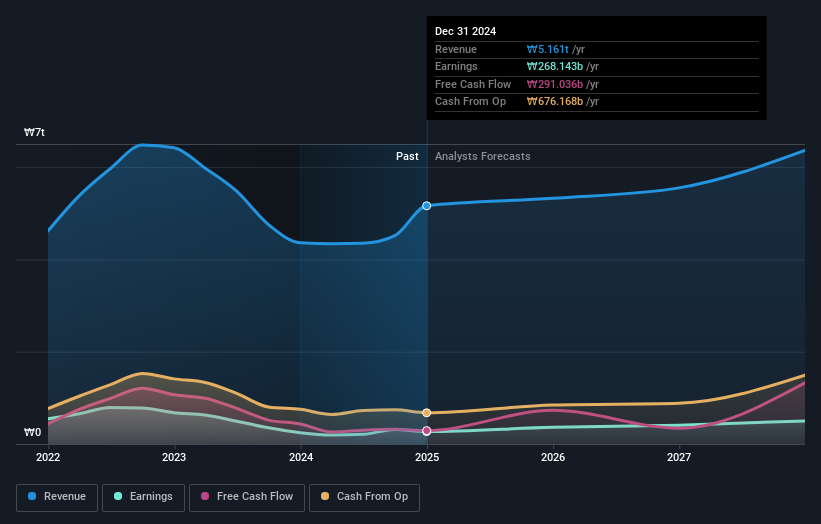Click the blue Revenue data point at 2025
This screenshot has width=821, height=524.
[427, 206]
